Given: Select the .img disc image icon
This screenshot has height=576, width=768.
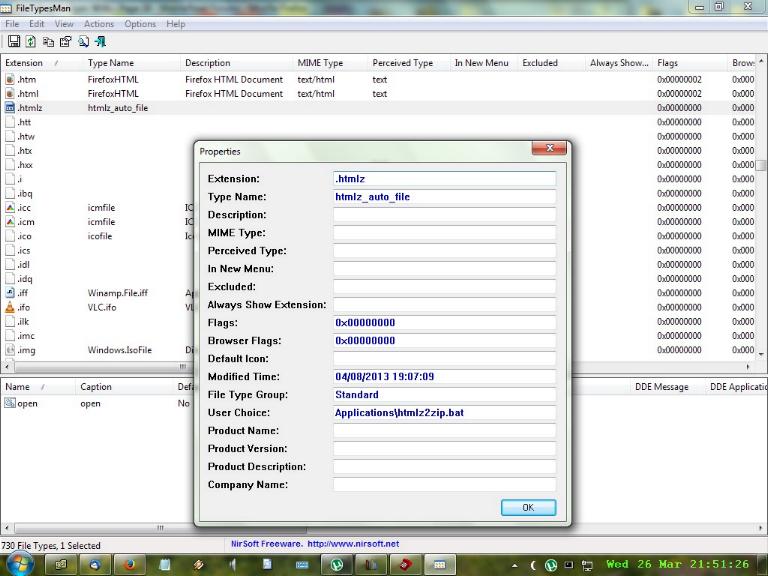Looking at the screenshot, I should pos(10,350).
